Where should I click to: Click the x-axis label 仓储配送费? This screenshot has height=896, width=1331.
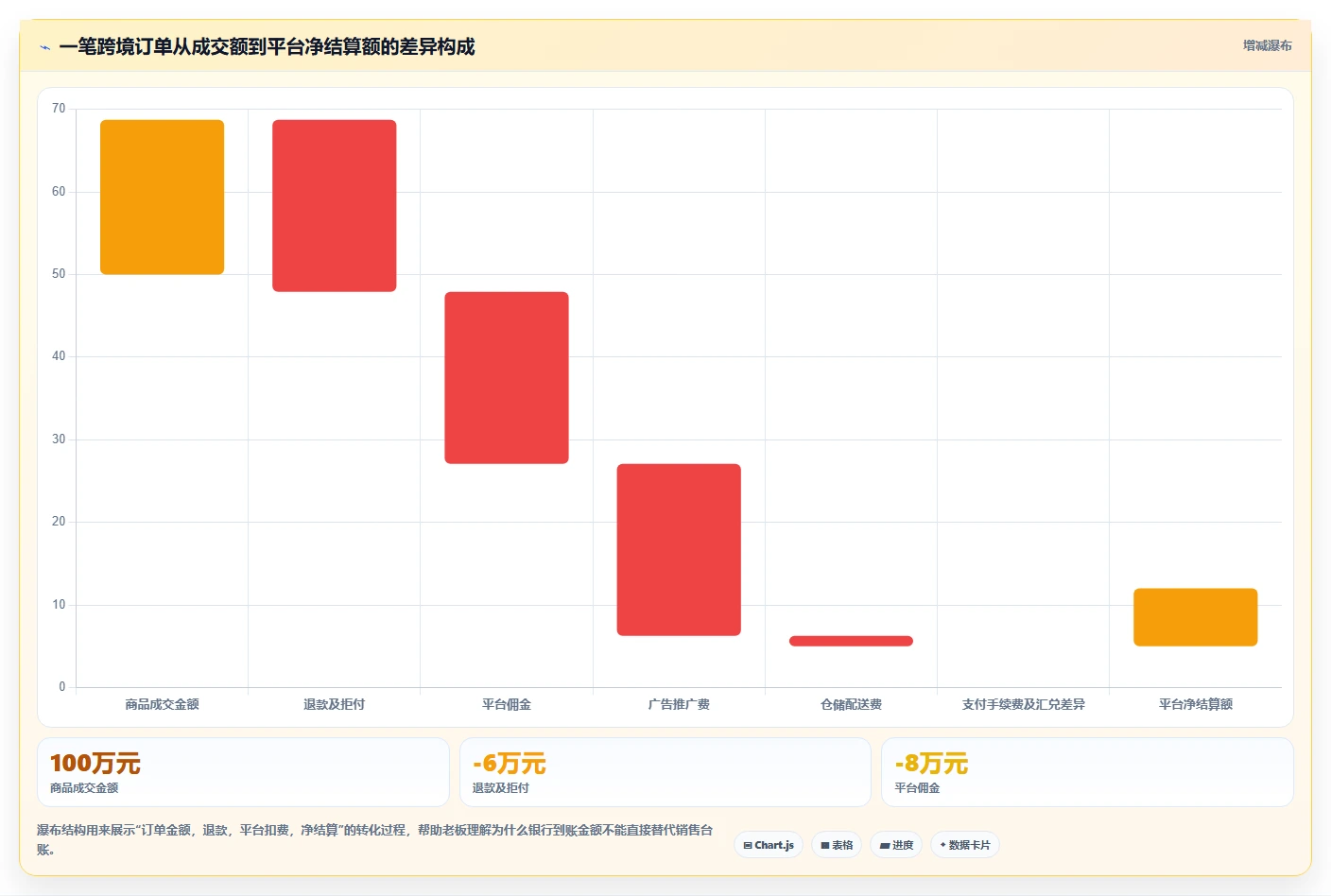851,704
